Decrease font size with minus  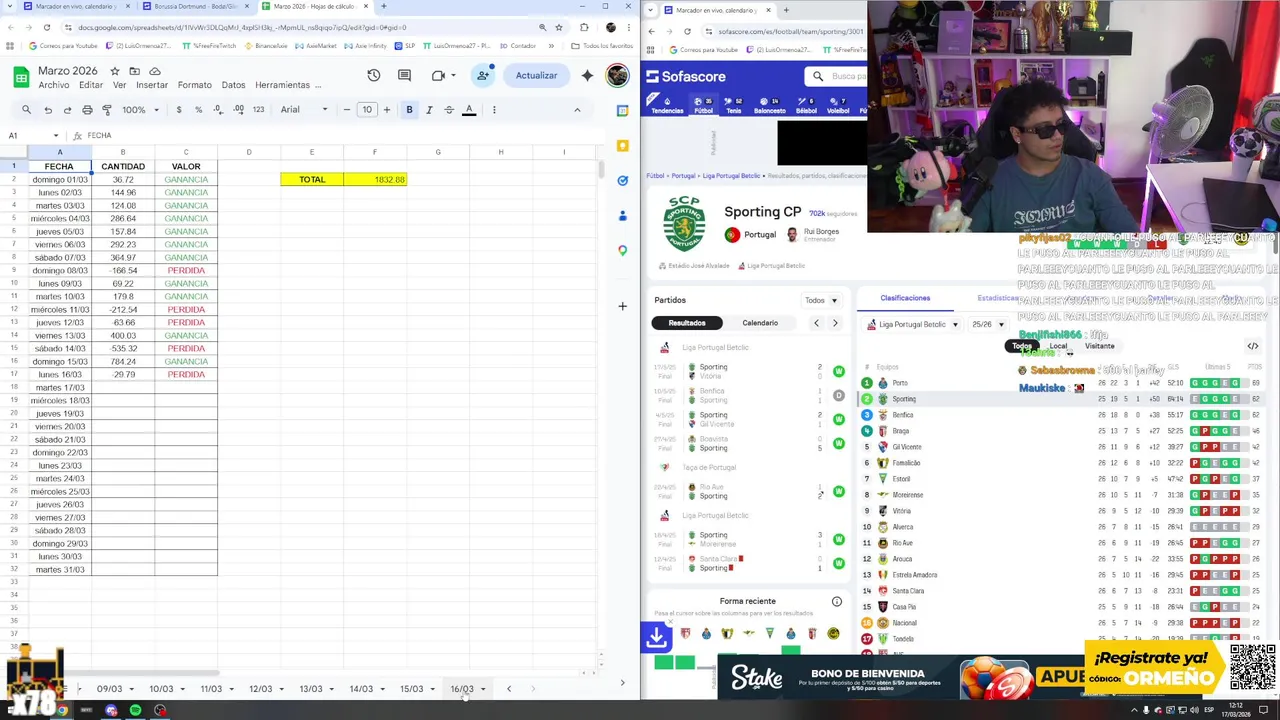347,110
